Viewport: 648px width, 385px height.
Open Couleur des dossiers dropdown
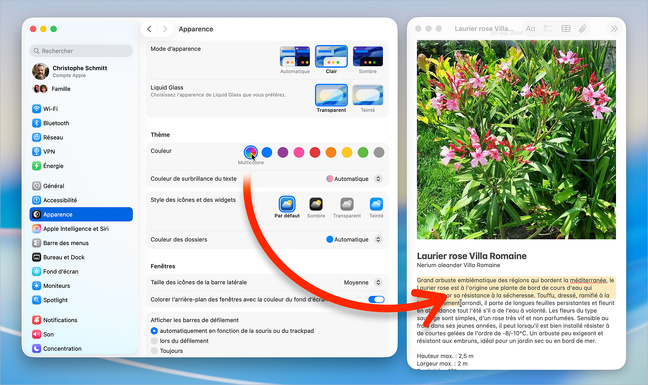[354, 239]
